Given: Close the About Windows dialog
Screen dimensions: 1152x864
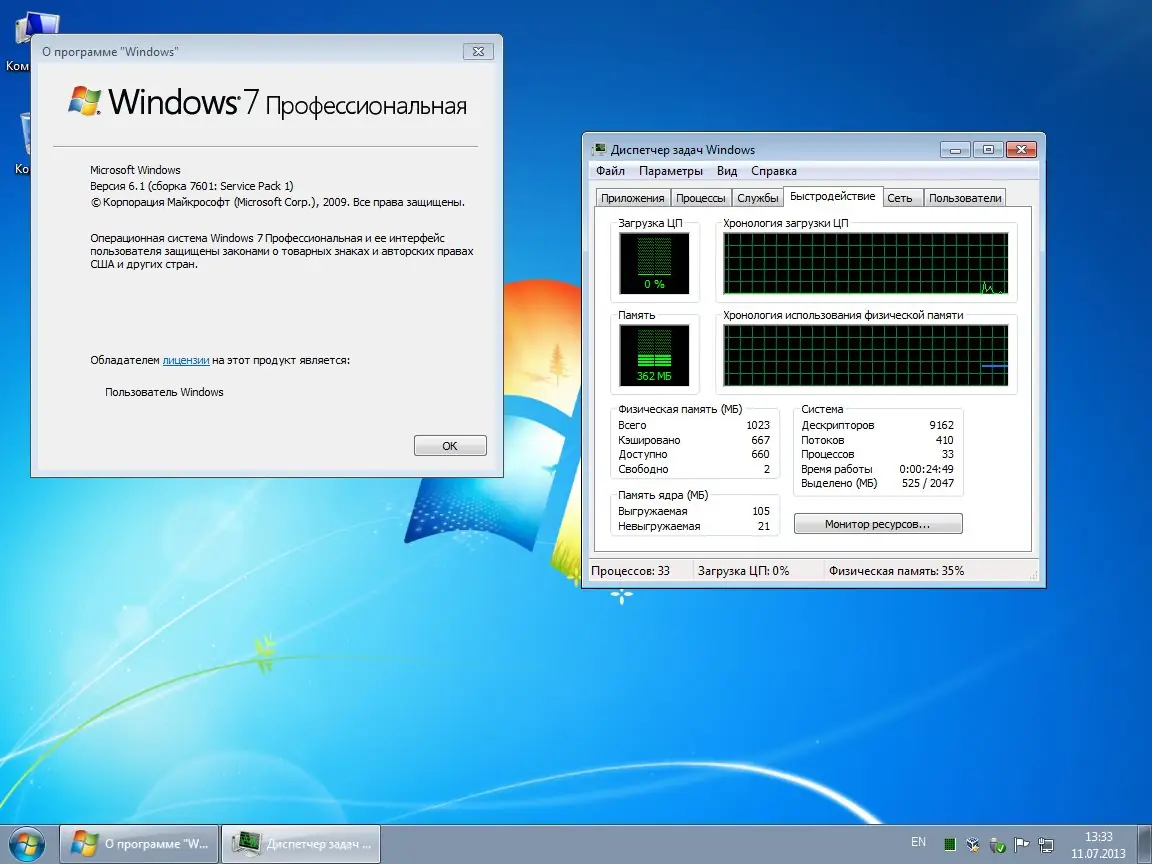Looking at the screenshot, I should click(478, 51).
